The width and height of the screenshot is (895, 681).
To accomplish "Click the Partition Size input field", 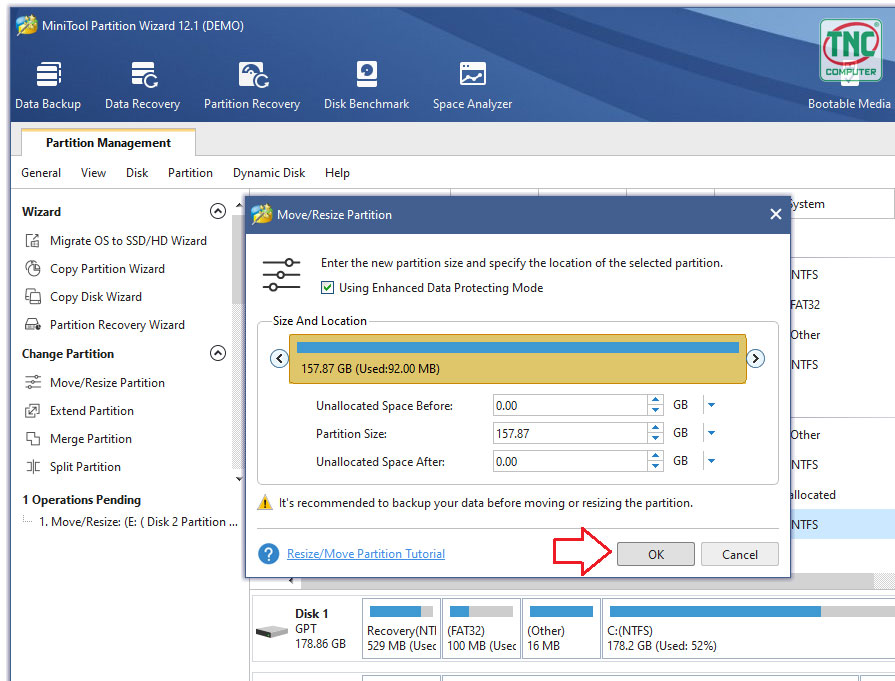I will pyautogui.click(x=570, y=433).
